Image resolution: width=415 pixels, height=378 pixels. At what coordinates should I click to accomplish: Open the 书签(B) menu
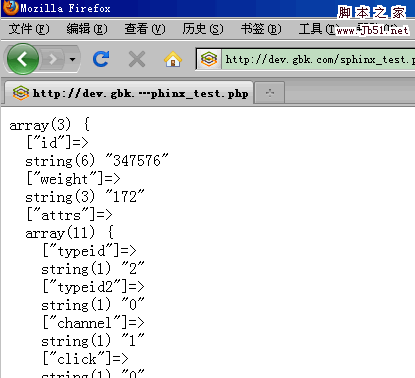[261, 29]
